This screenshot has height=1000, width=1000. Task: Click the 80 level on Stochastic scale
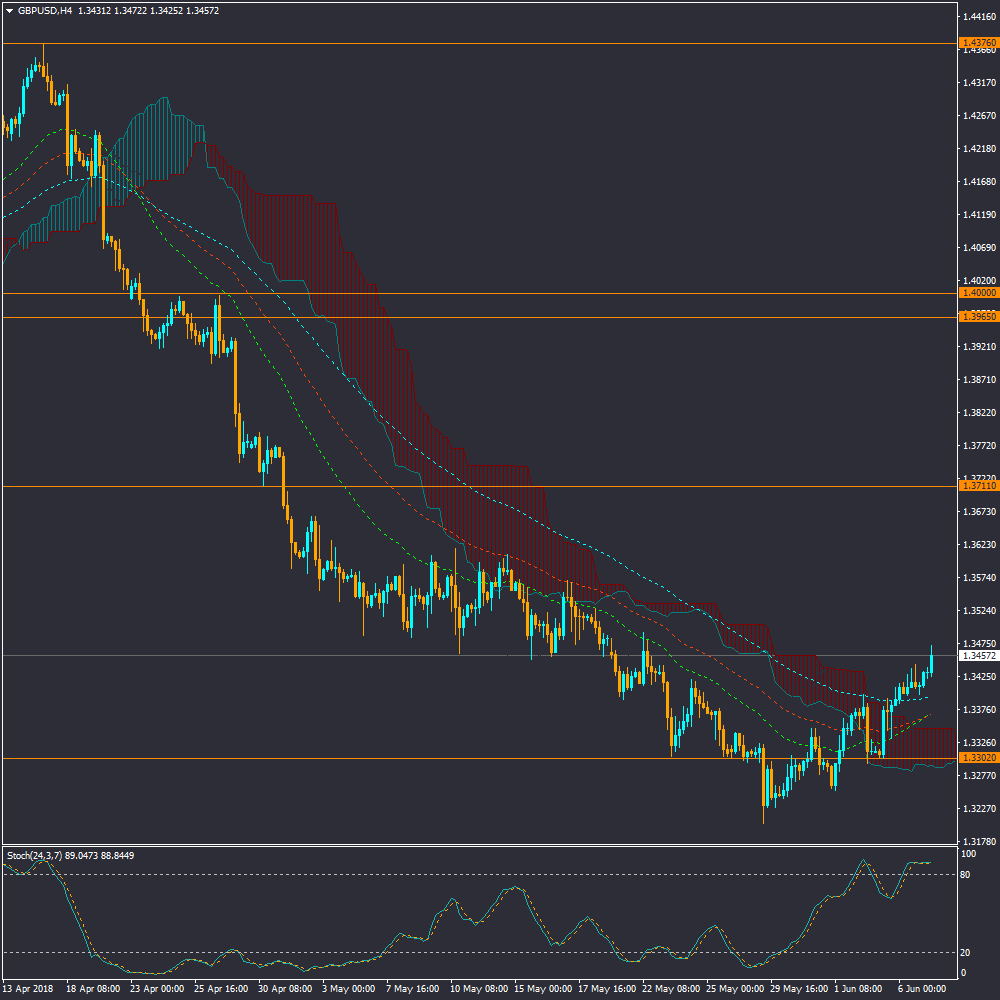pos(966,875)
